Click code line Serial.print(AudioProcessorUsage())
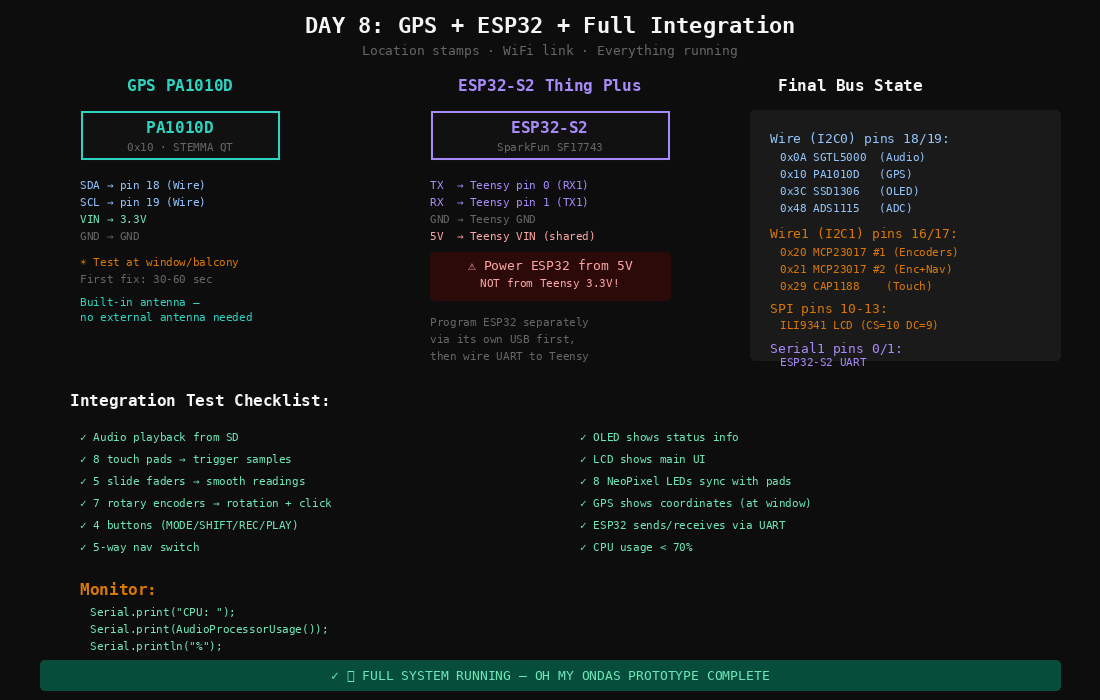This screenshot has height=700, width=1100. click(209, 629)
